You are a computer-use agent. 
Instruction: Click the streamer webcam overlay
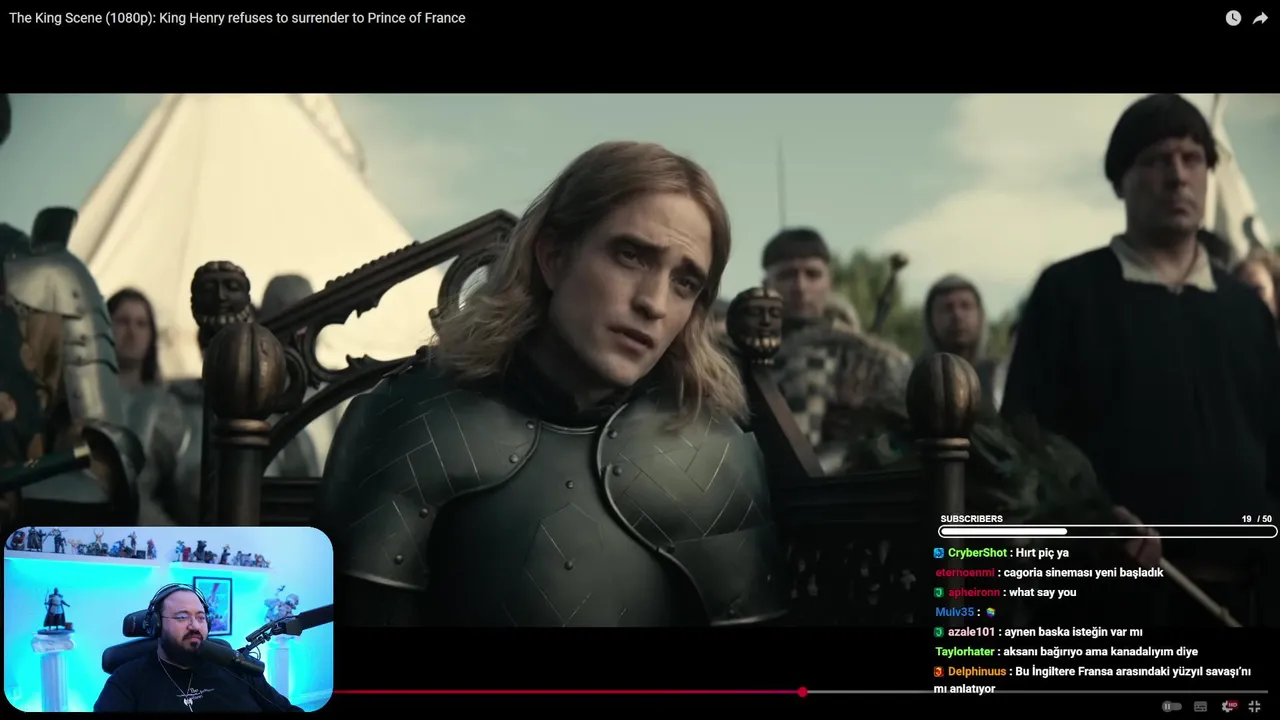point(168,619)
